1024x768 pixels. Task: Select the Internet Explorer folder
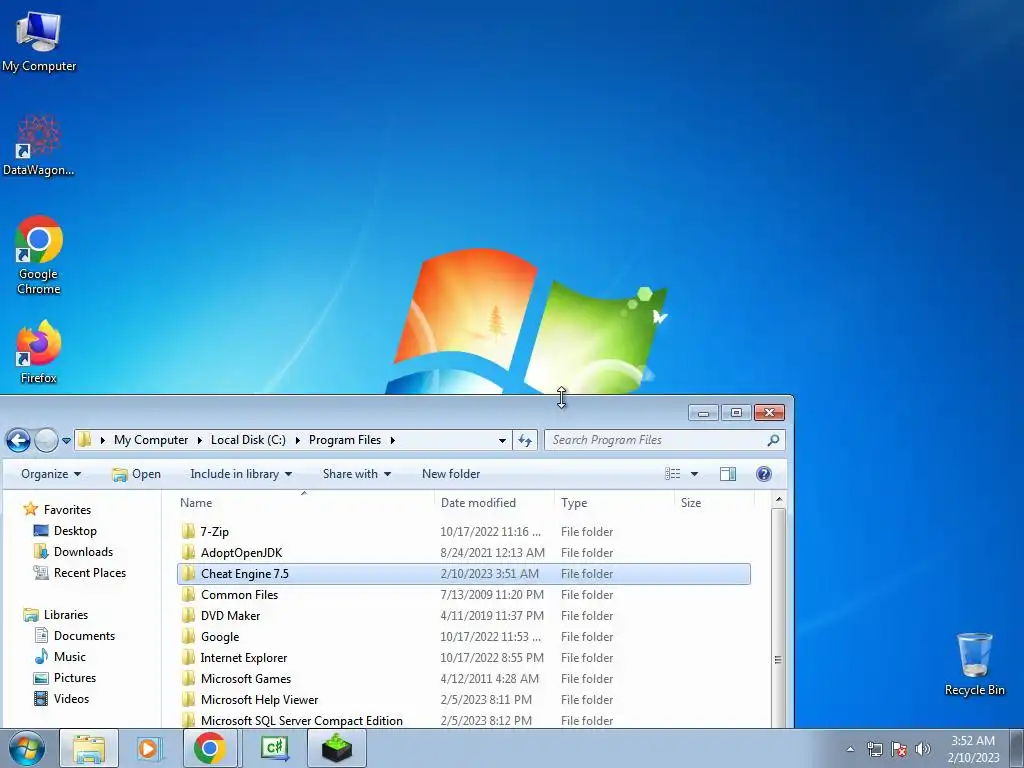[x=464, y=658]
